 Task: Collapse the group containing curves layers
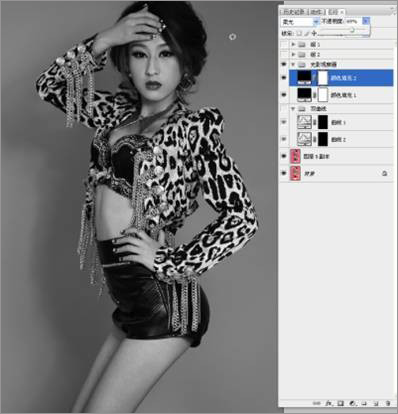point(293,109)
